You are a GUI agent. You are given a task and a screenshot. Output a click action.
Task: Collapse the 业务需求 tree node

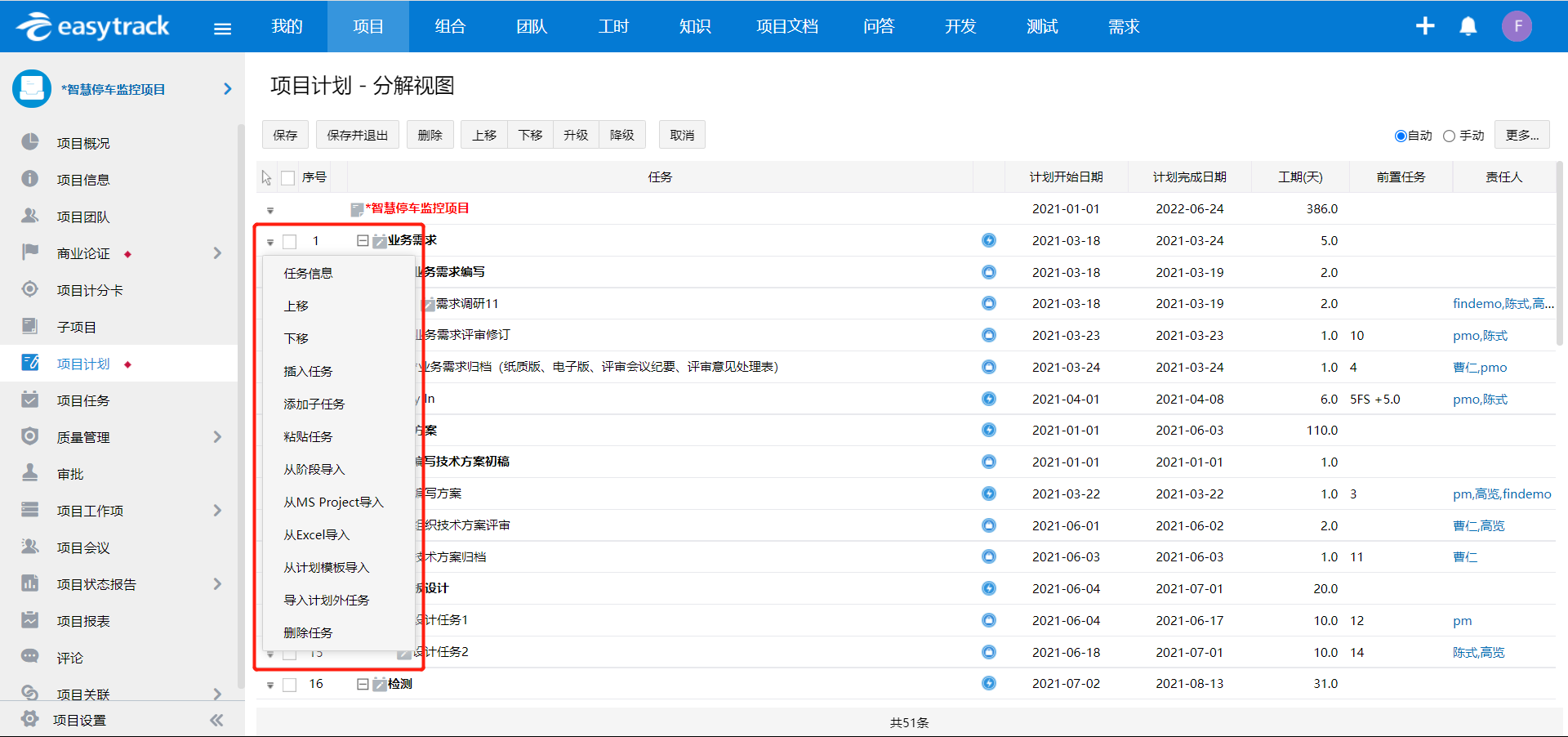coord(363,240)
